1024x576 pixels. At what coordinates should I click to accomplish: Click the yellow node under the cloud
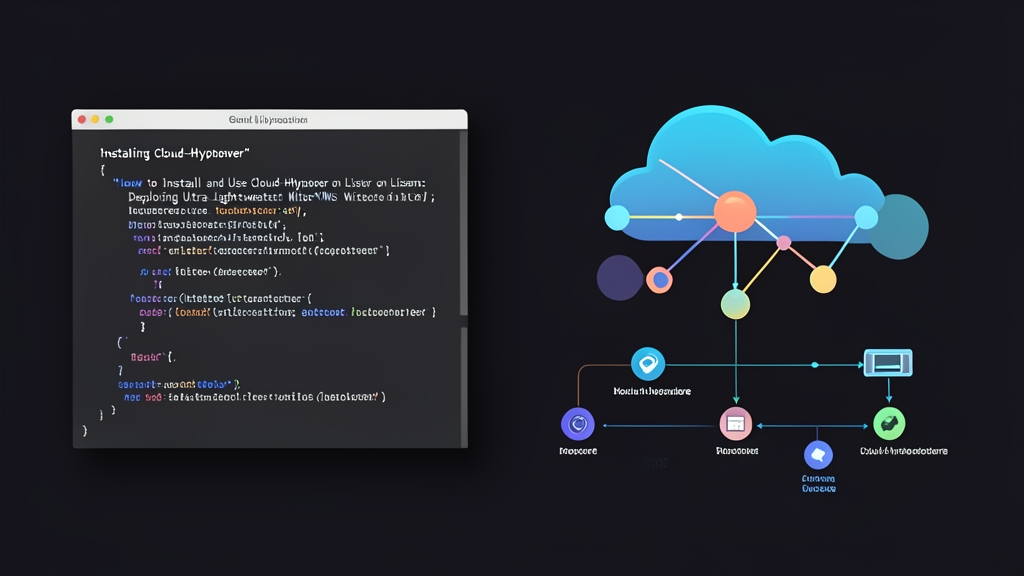pos(823,280)
